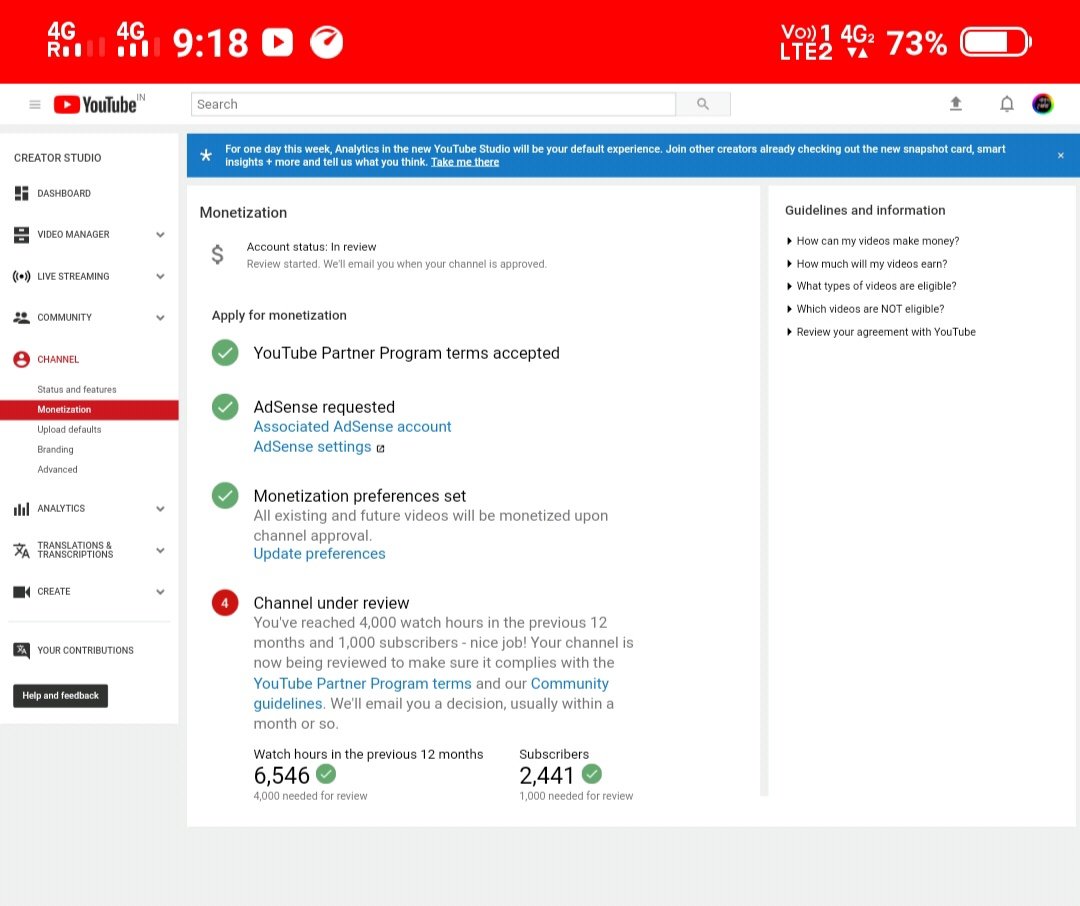Image resolution: width=1080 pixels, height=906 pixels.
Task: Click the 2,441 subscribers value
Action: pos(546,775)
